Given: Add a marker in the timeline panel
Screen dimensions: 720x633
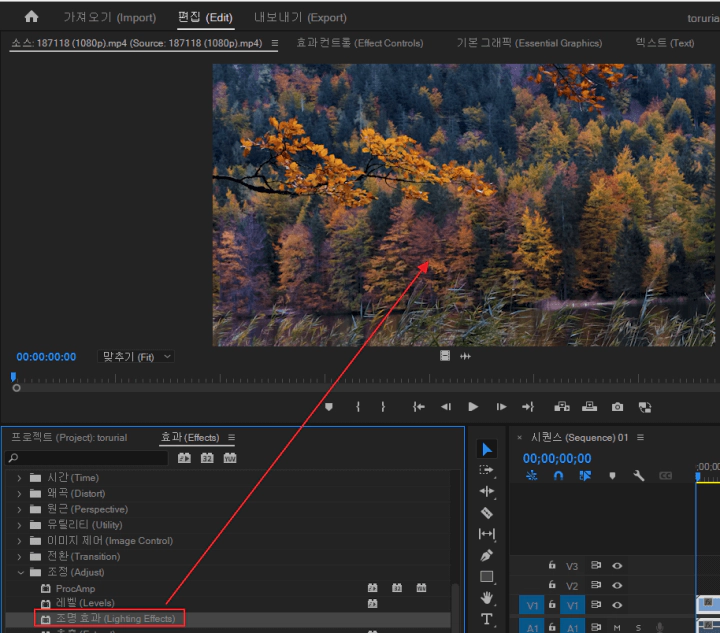Looking at the screenshot, I should point(612,476).
